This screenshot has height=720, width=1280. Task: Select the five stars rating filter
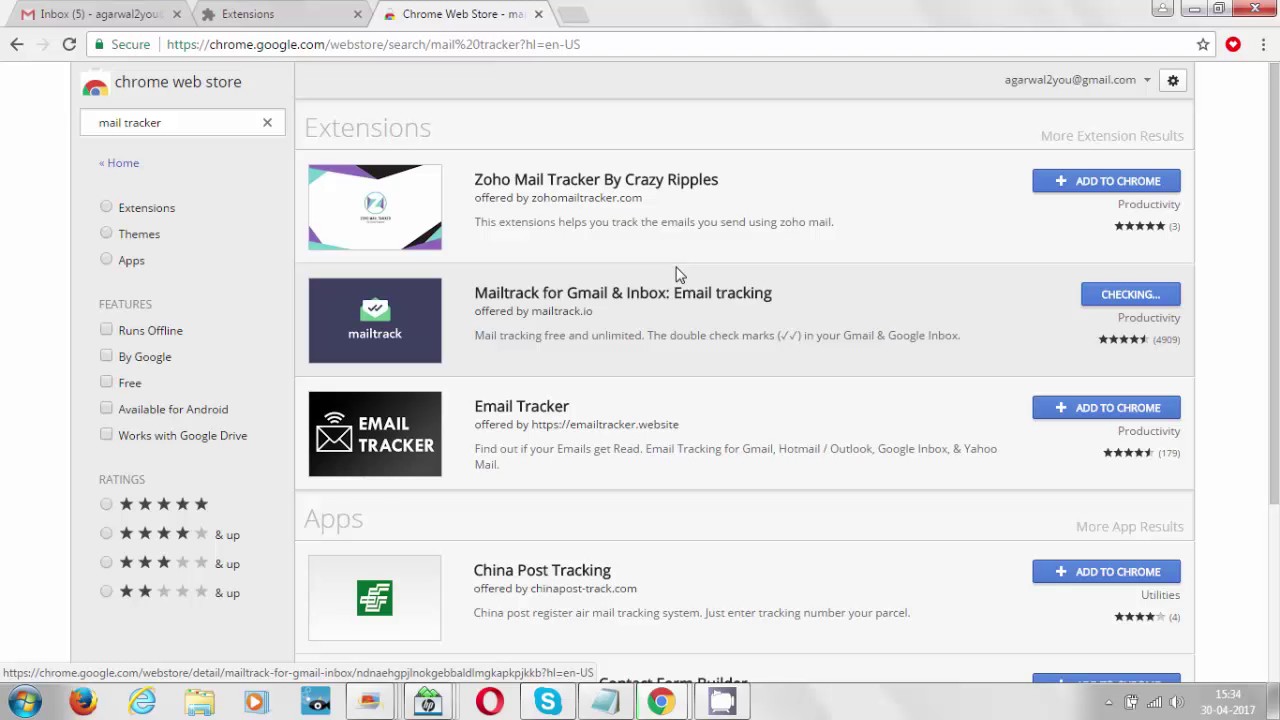tap(106, 504)
